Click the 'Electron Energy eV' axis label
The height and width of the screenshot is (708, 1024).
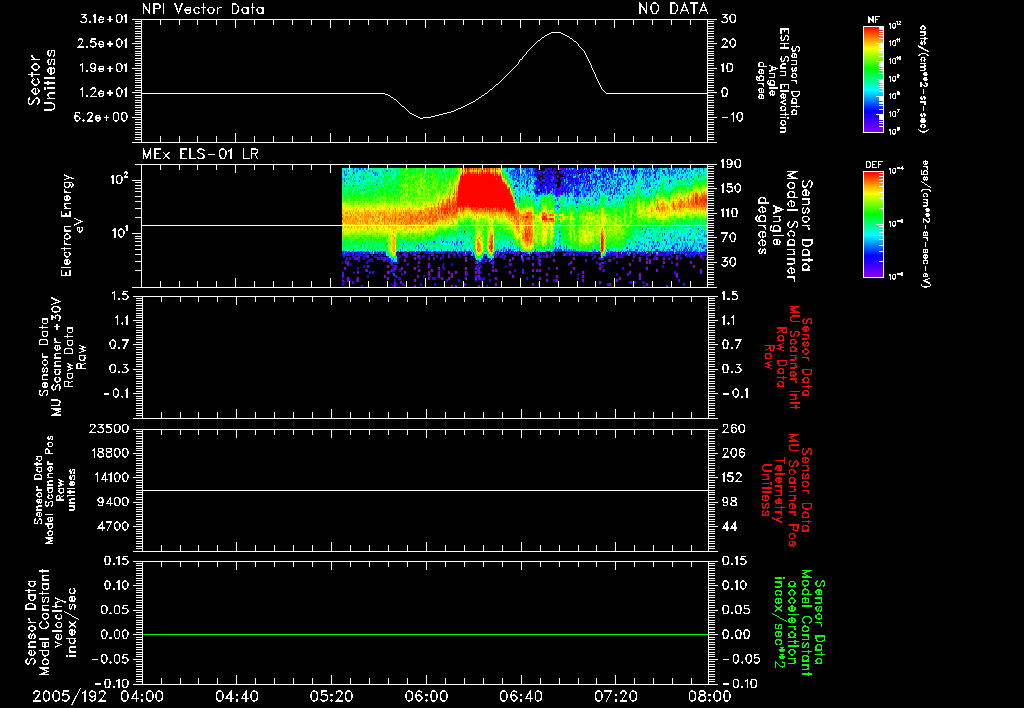pyautogui.click(x=73, y=225)
